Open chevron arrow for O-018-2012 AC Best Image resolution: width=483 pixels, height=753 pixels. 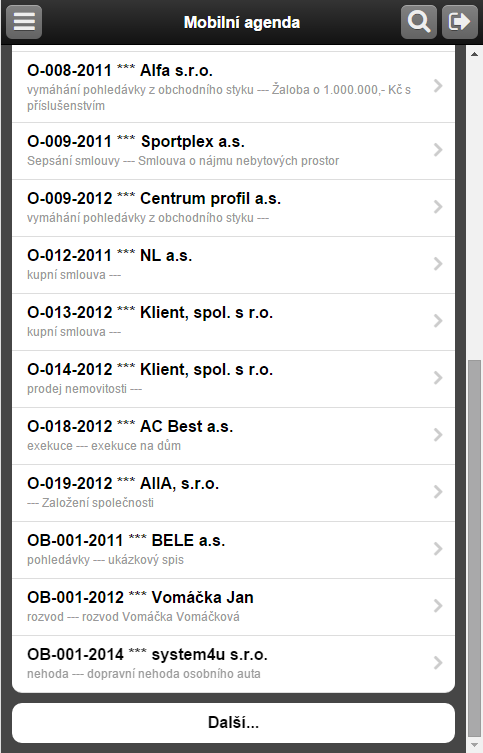pos(438,435)
